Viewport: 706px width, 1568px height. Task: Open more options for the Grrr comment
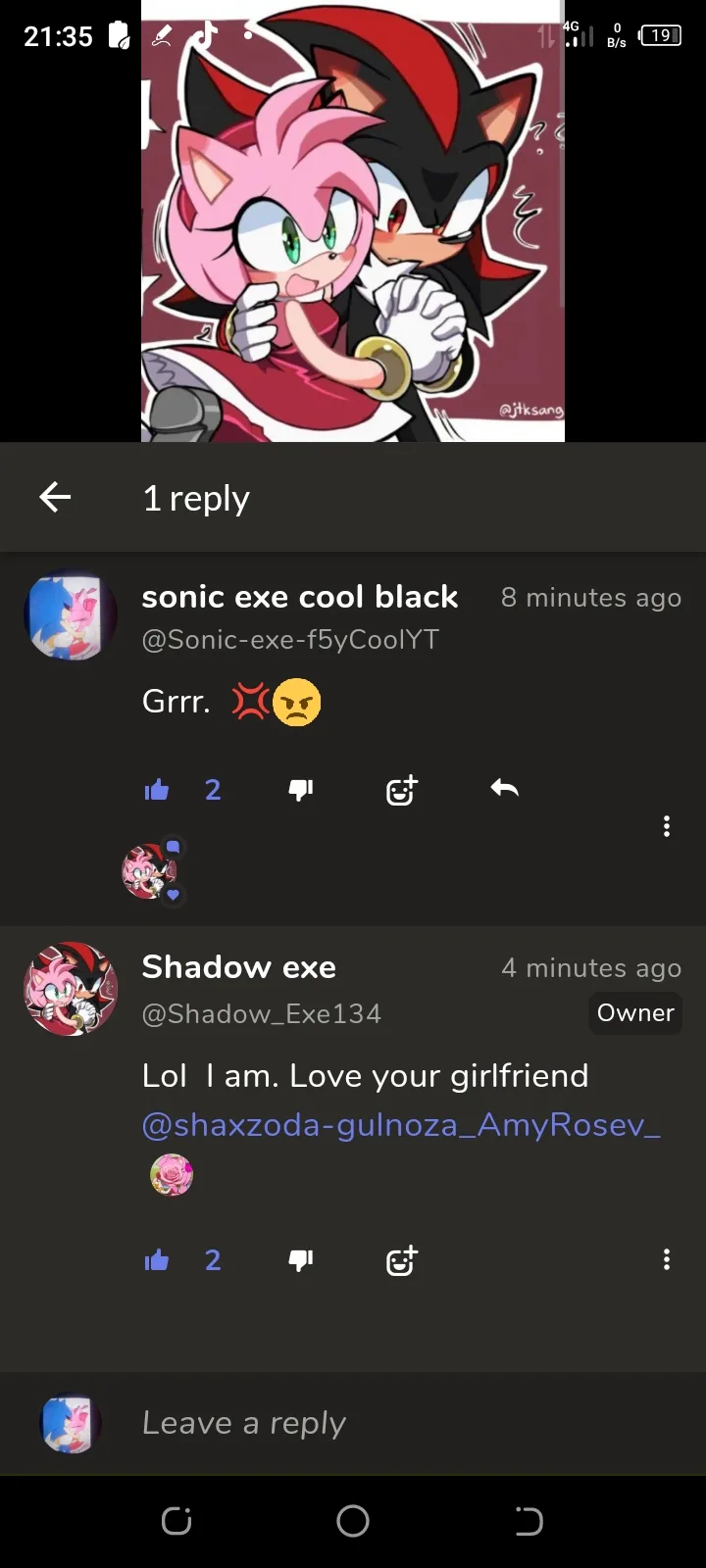667,826
